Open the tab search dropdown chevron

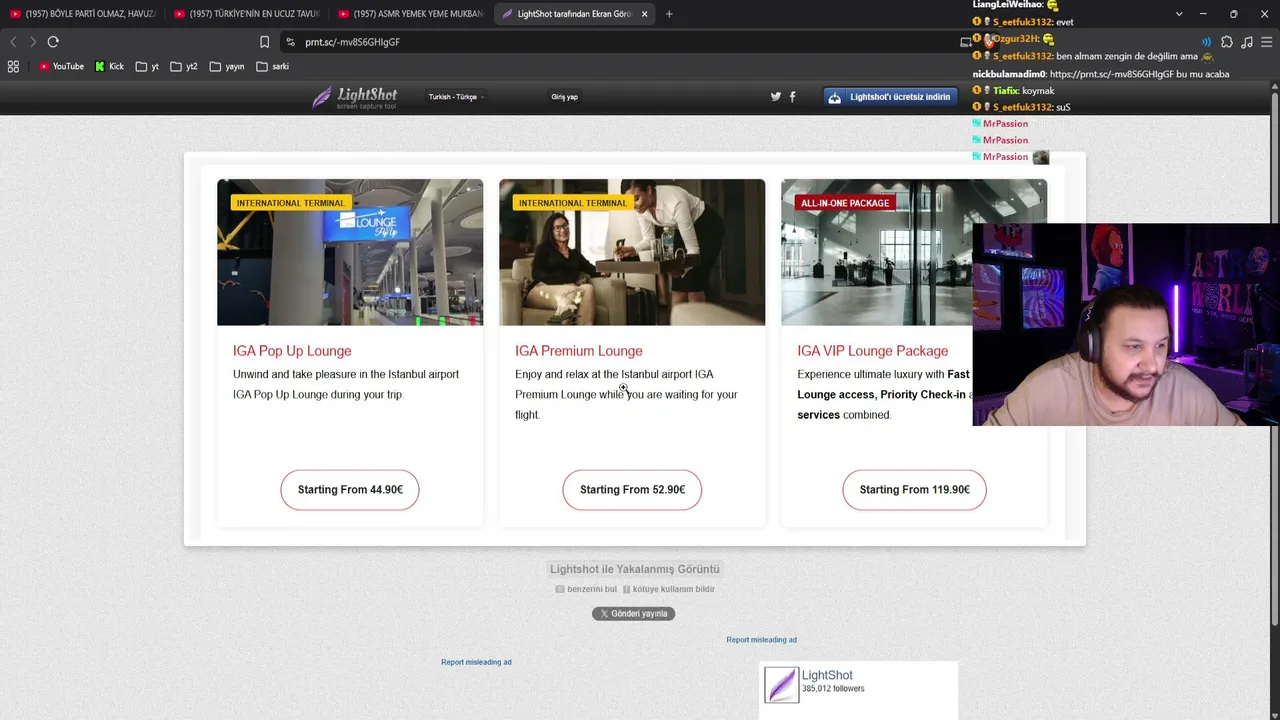(1179, 14)
